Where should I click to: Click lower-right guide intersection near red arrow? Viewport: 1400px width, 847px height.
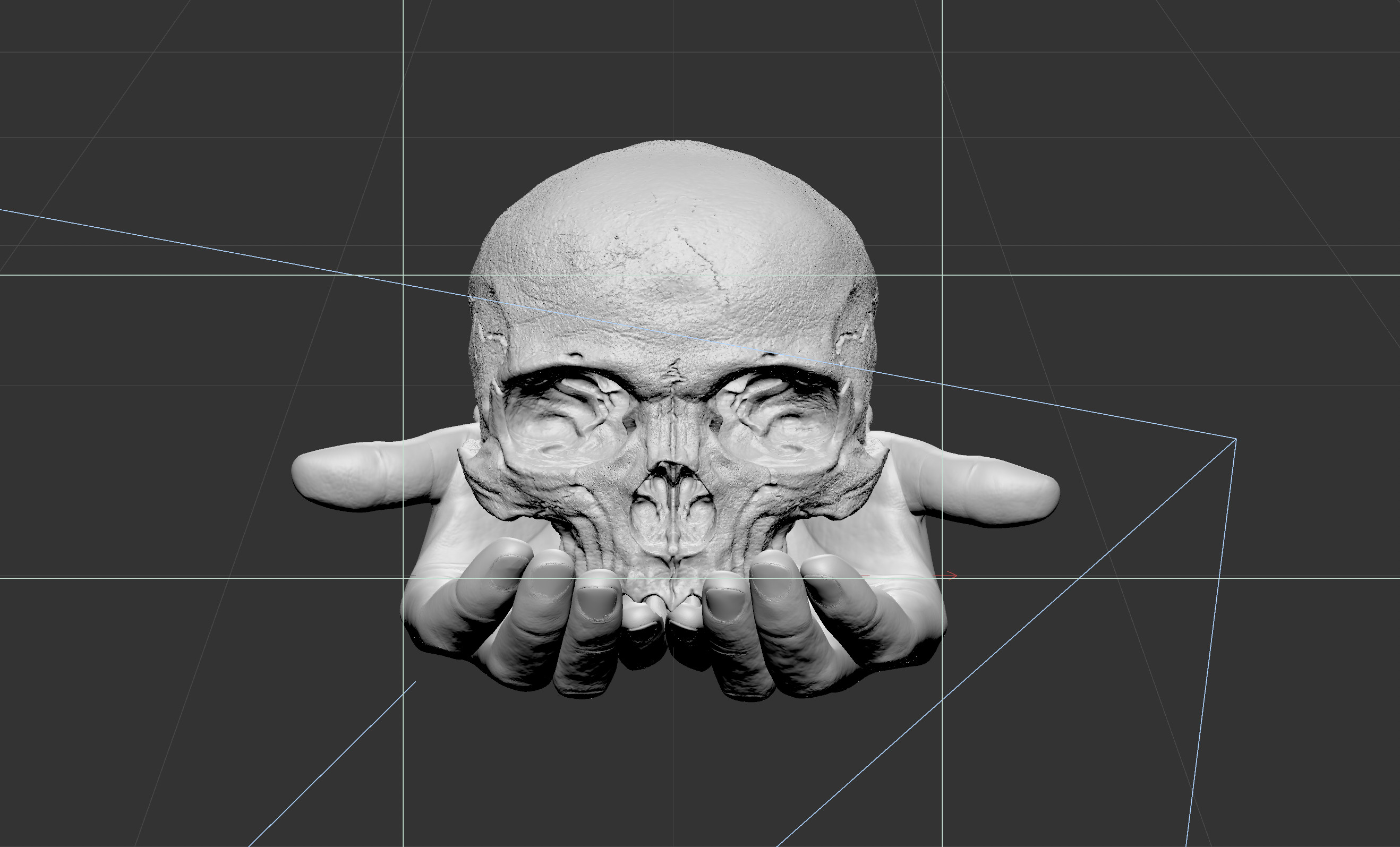[x=943, y=578]
